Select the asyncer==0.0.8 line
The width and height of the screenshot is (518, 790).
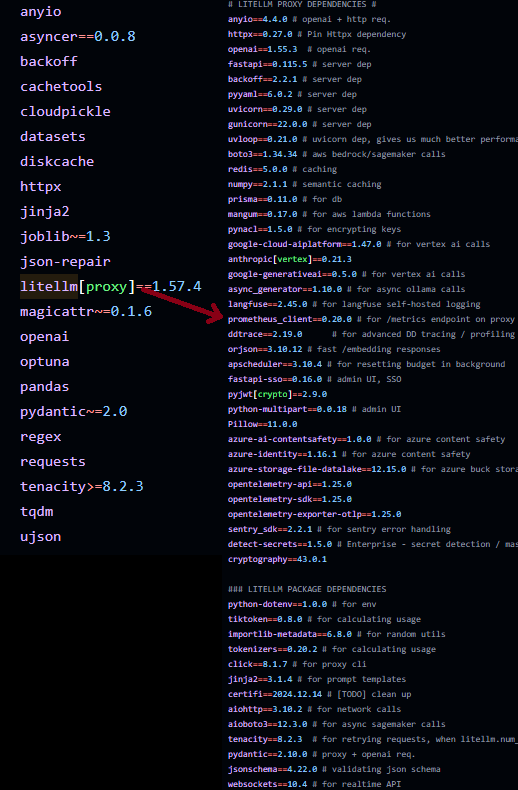tap(78, 36)
